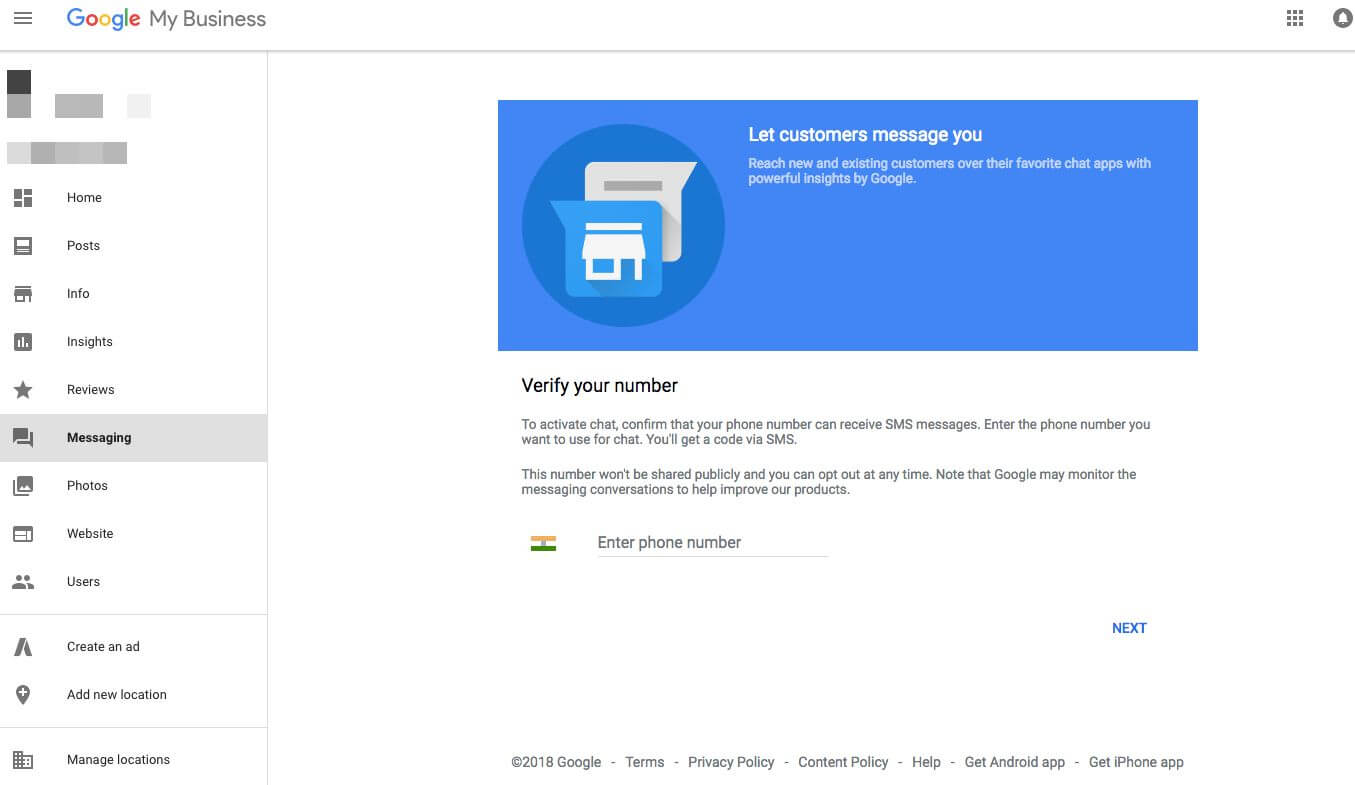Viewport: 1355px width, 785px height.
Task: Open the navigation hamburger menu
Action: click(23, 18)
